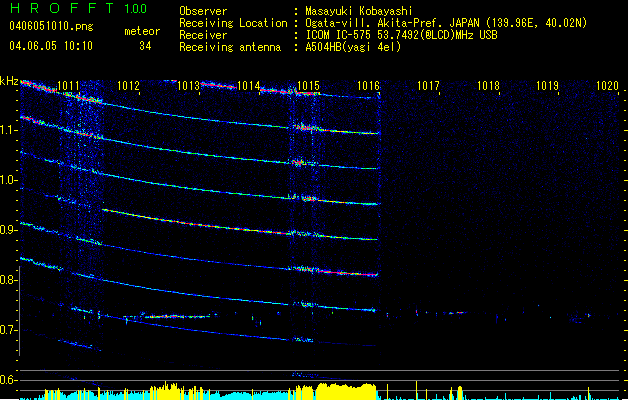Click the Receiving antenna field label
The height and width of the screenshot is (400, 629).
[229, 47]
